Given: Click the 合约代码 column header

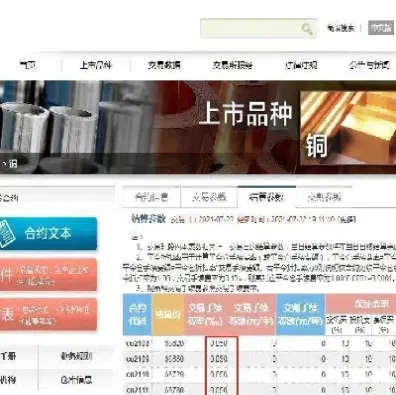Looking at the screenshot, I should coord(137,314).
